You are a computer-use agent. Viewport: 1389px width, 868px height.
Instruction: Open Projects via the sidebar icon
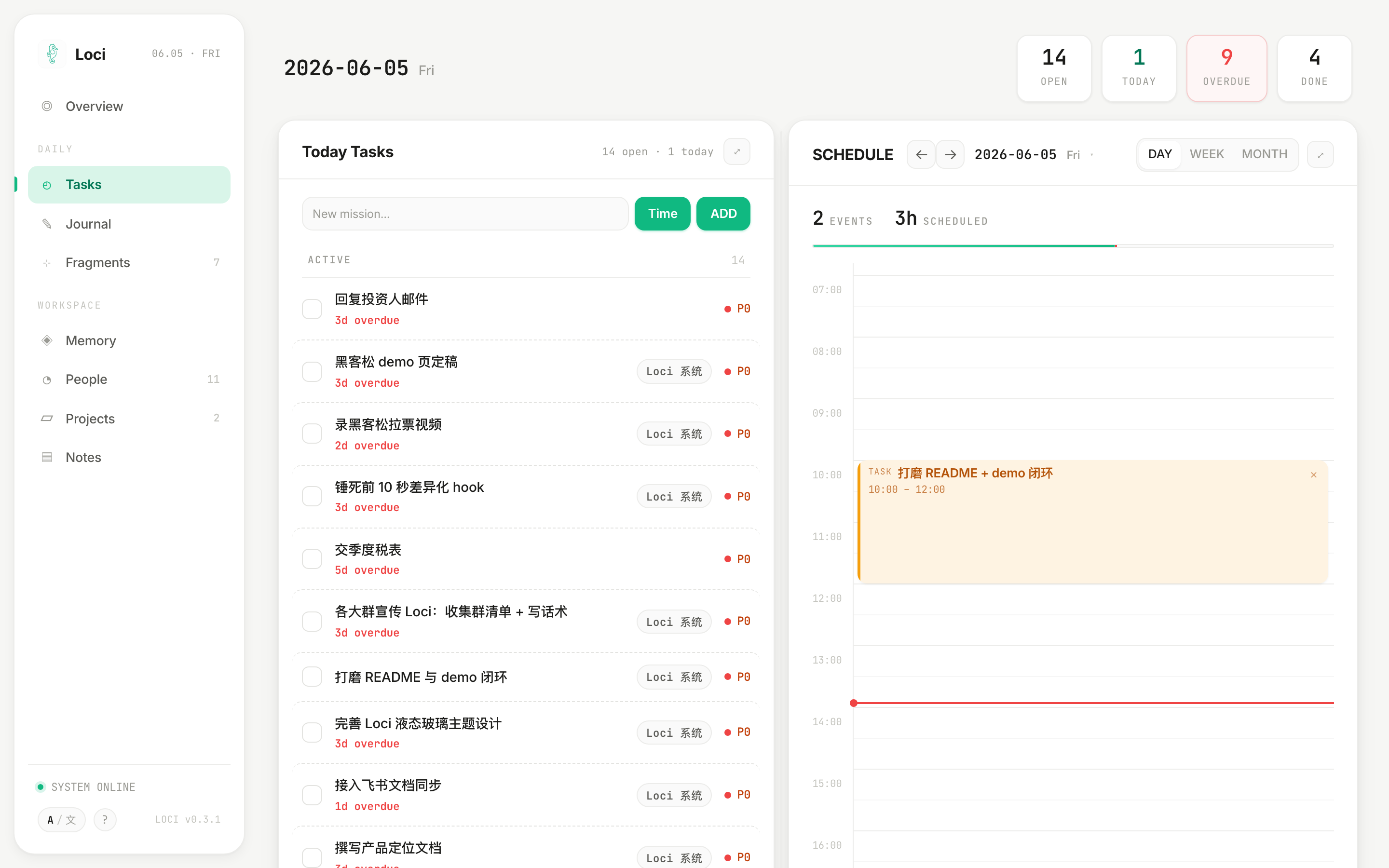(x=47, y=419)
